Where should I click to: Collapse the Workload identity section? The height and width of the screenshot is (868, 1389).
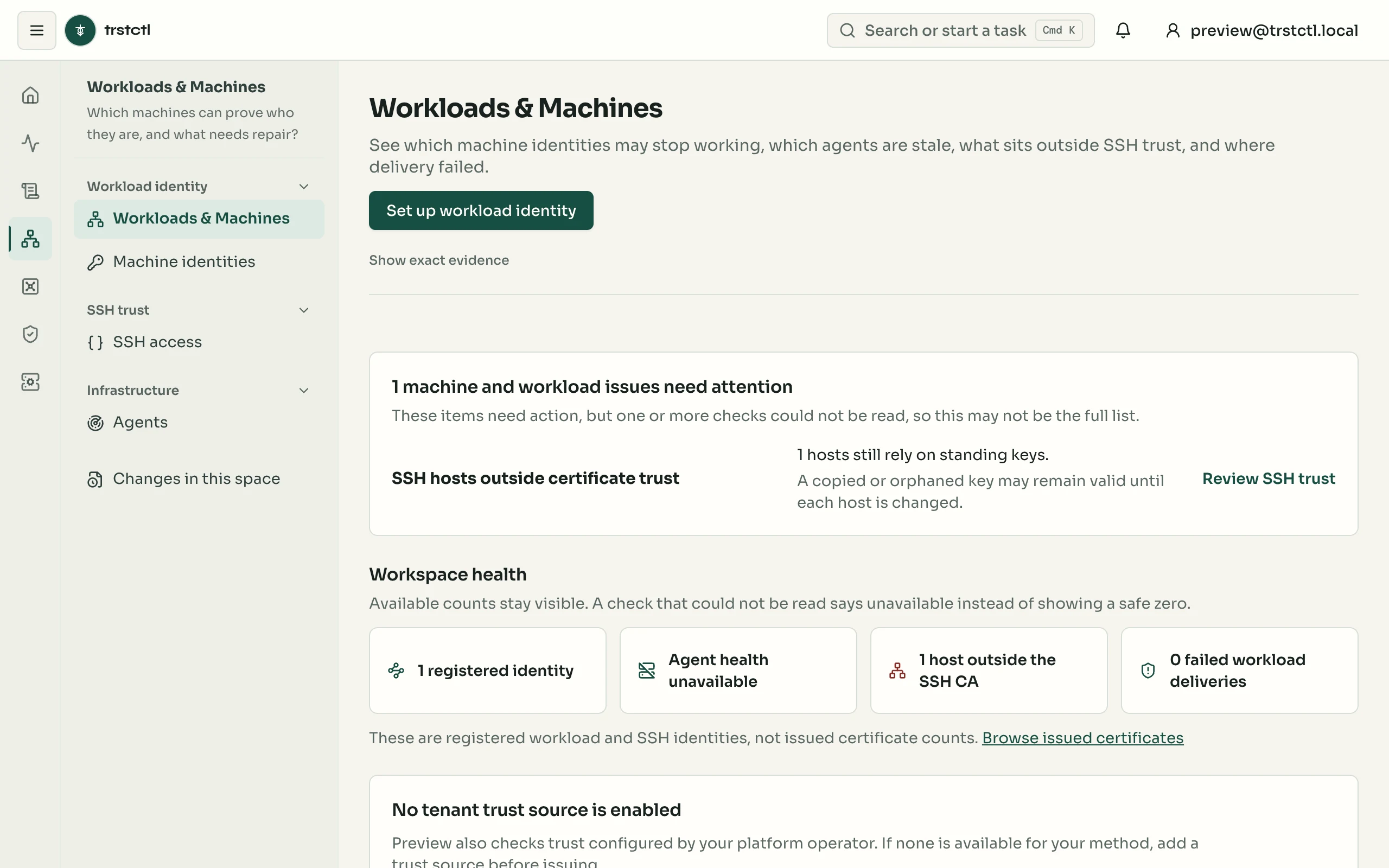click(x=304, y=187)
